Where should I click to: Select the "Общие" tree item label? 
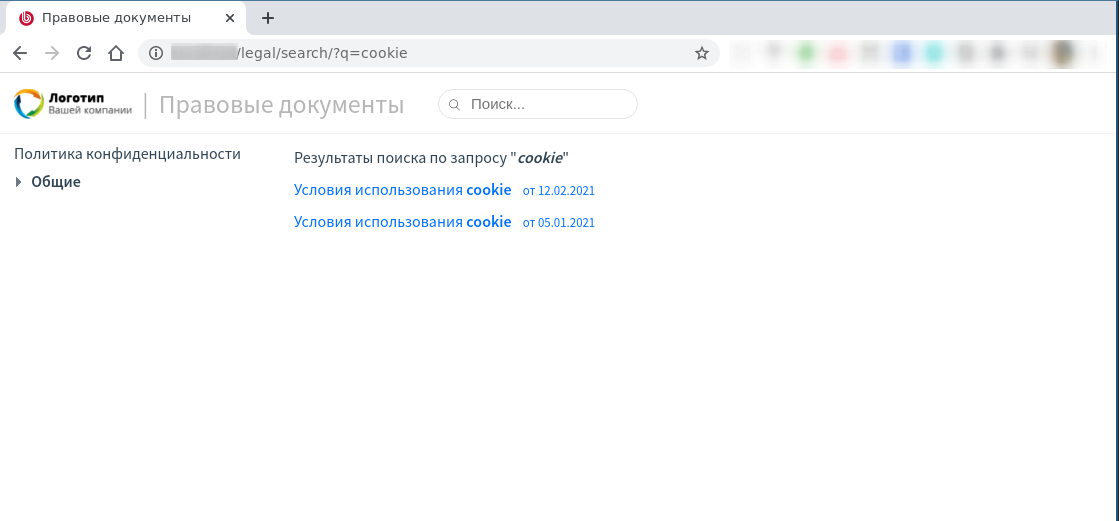pyautogui.click(x=56, y=182)
